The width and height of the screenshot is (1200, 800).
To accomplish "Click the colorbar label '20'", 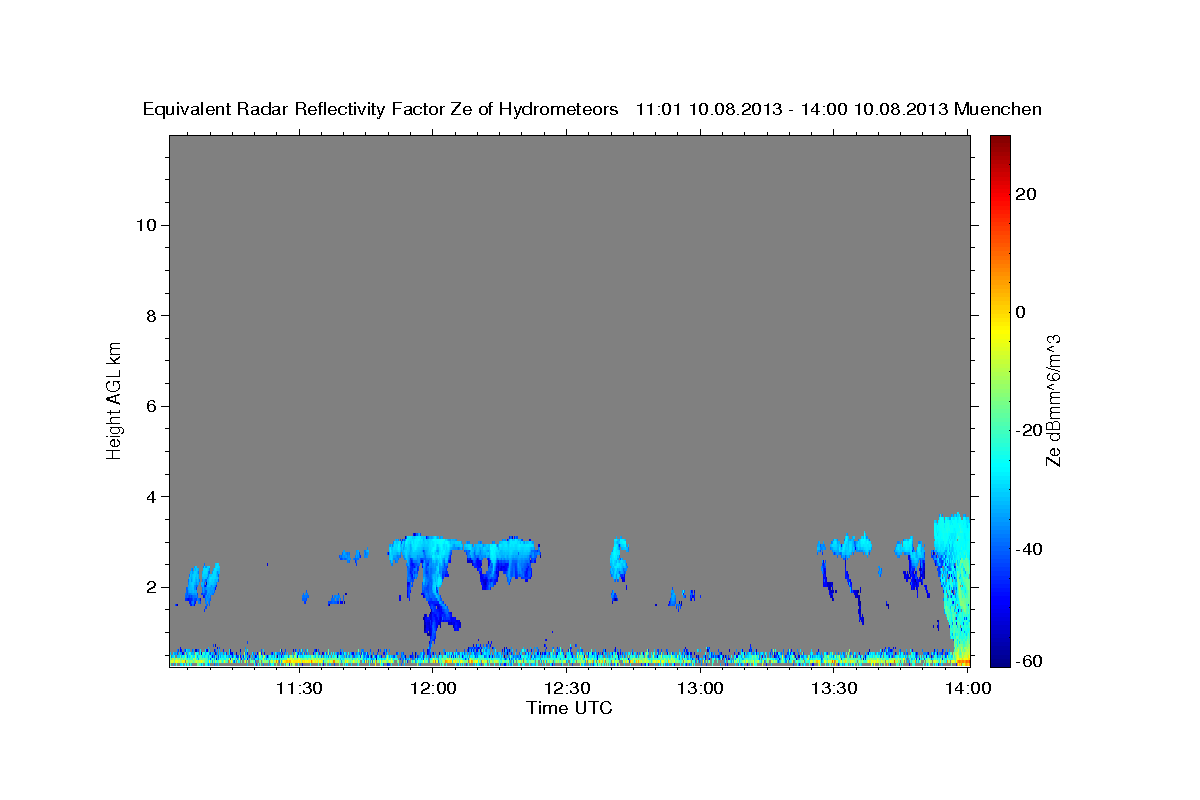I will [1025, 194].
